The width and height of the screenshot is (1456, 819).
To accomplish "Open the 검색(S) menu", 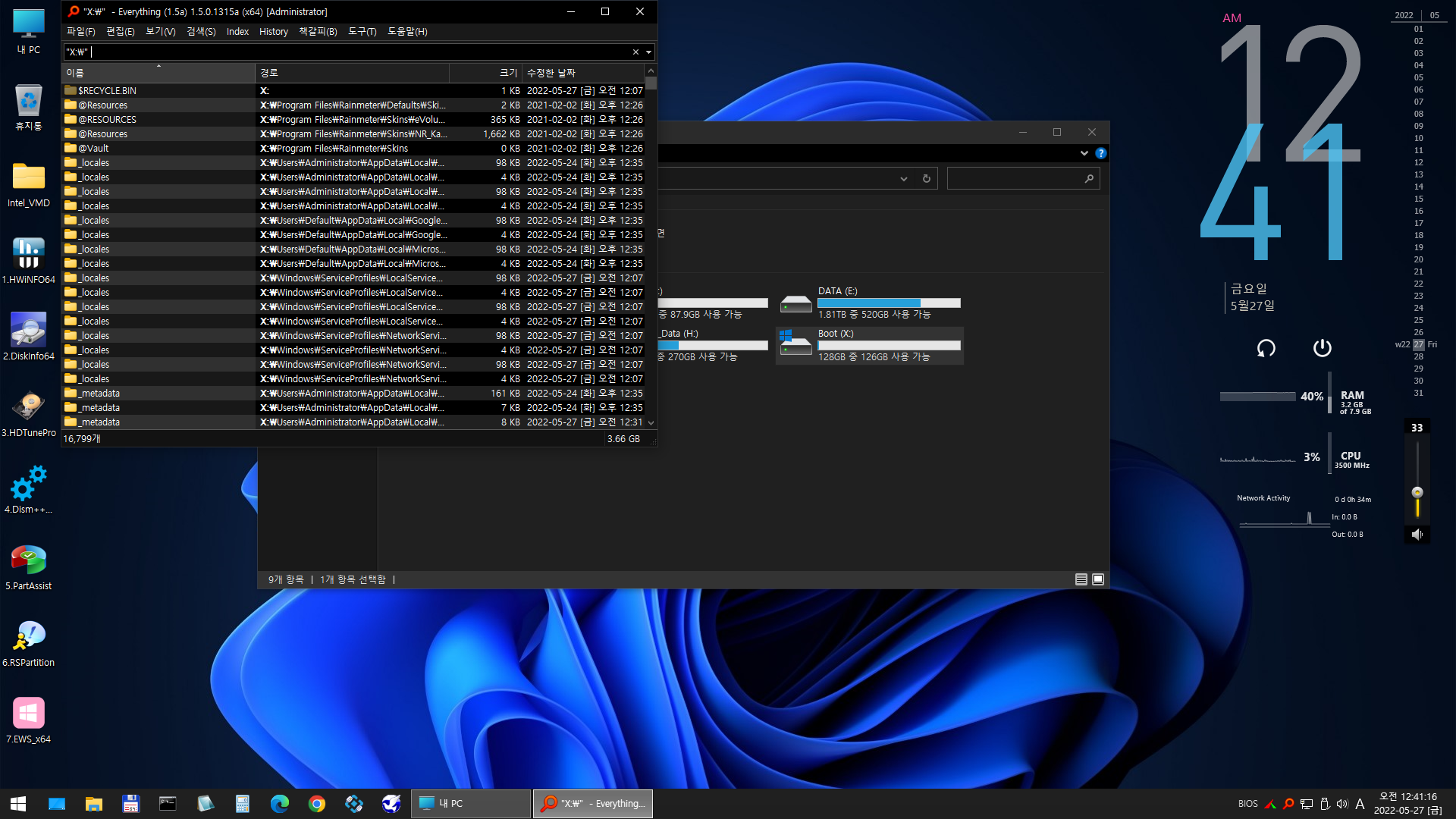I will (201, 32).
